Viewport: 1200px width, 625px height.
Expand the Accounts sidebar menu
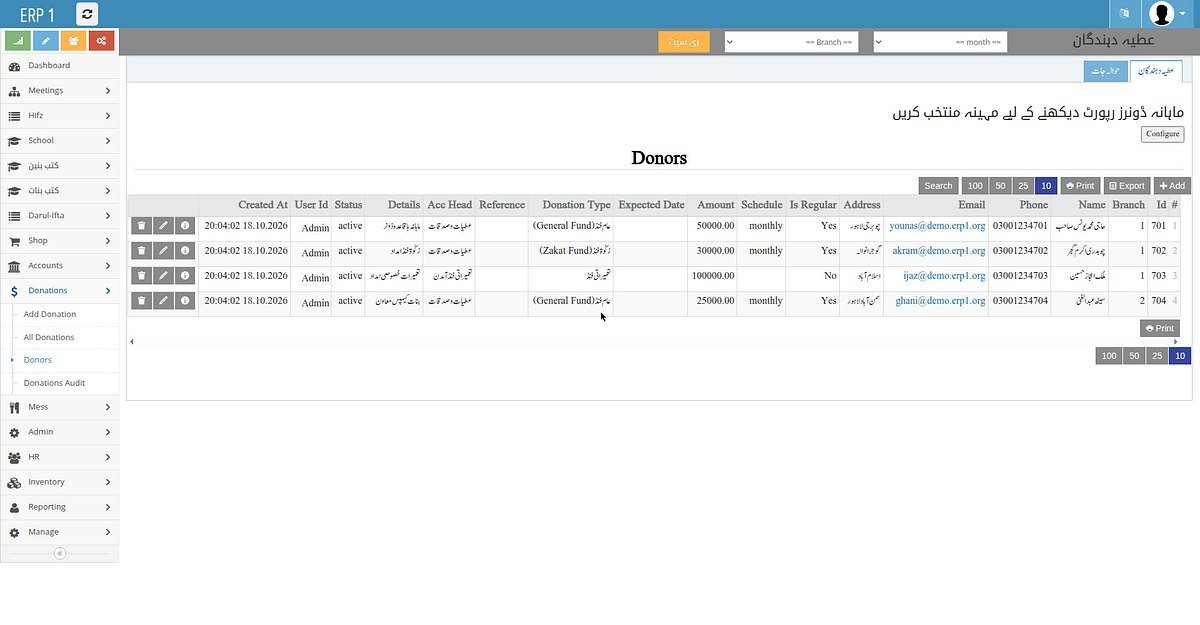tap(59, 266)
